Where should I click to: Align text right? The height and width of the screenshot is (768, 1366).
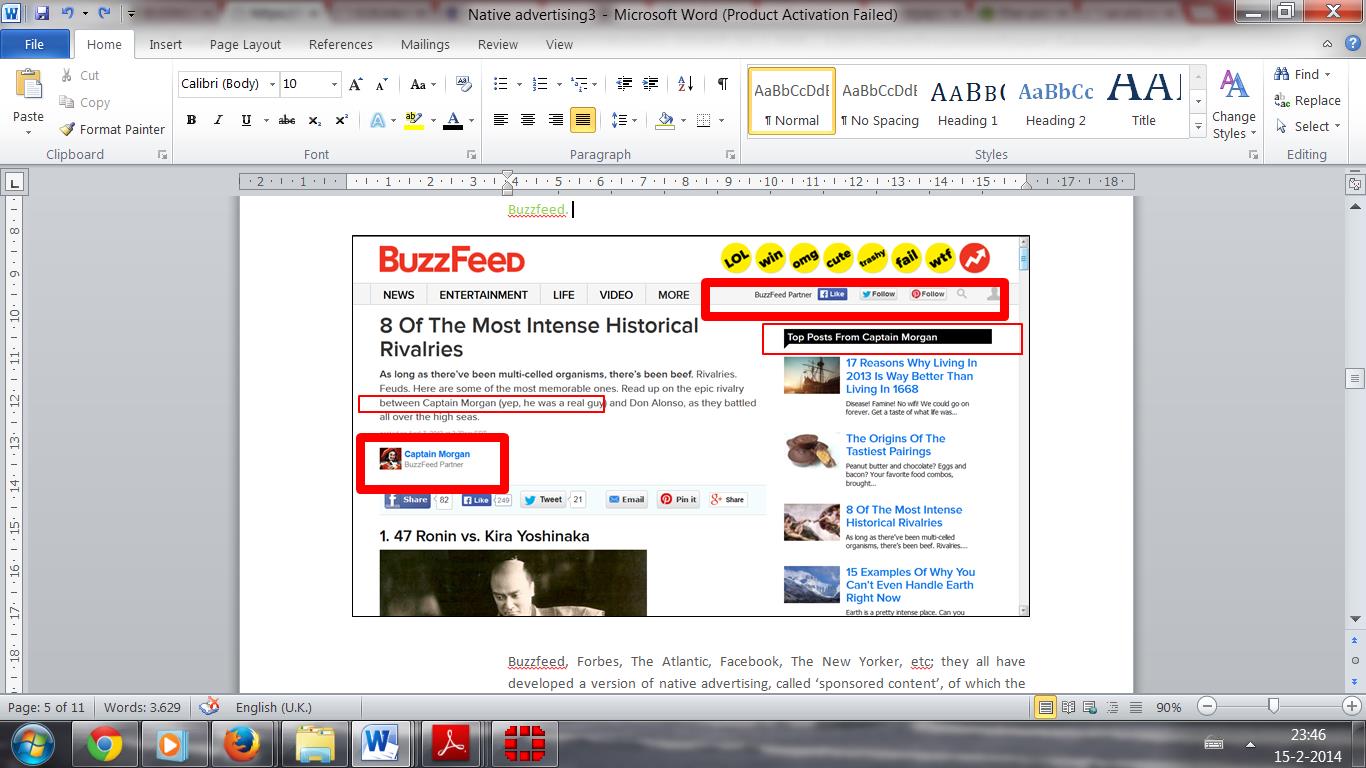555,120
